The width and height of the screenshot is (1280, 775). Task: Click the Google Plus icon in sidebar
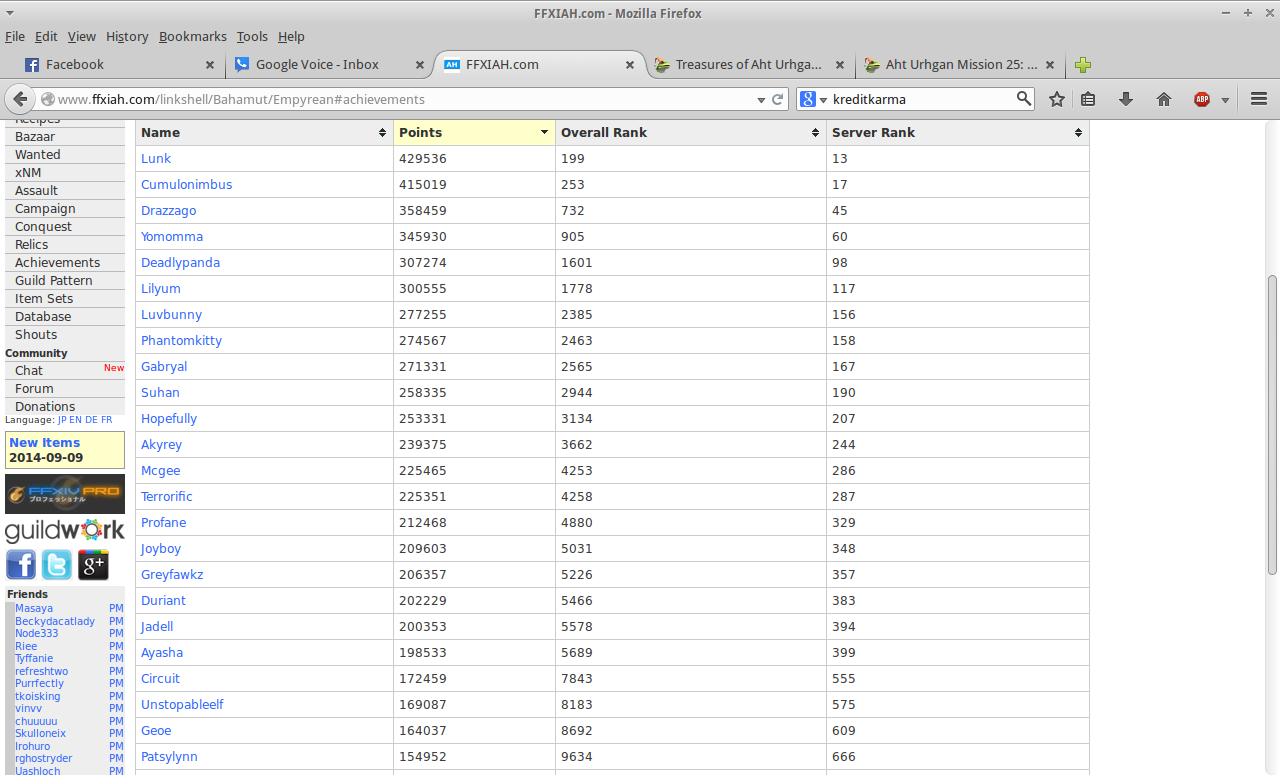pyautogui.click(x=93, y=565)
